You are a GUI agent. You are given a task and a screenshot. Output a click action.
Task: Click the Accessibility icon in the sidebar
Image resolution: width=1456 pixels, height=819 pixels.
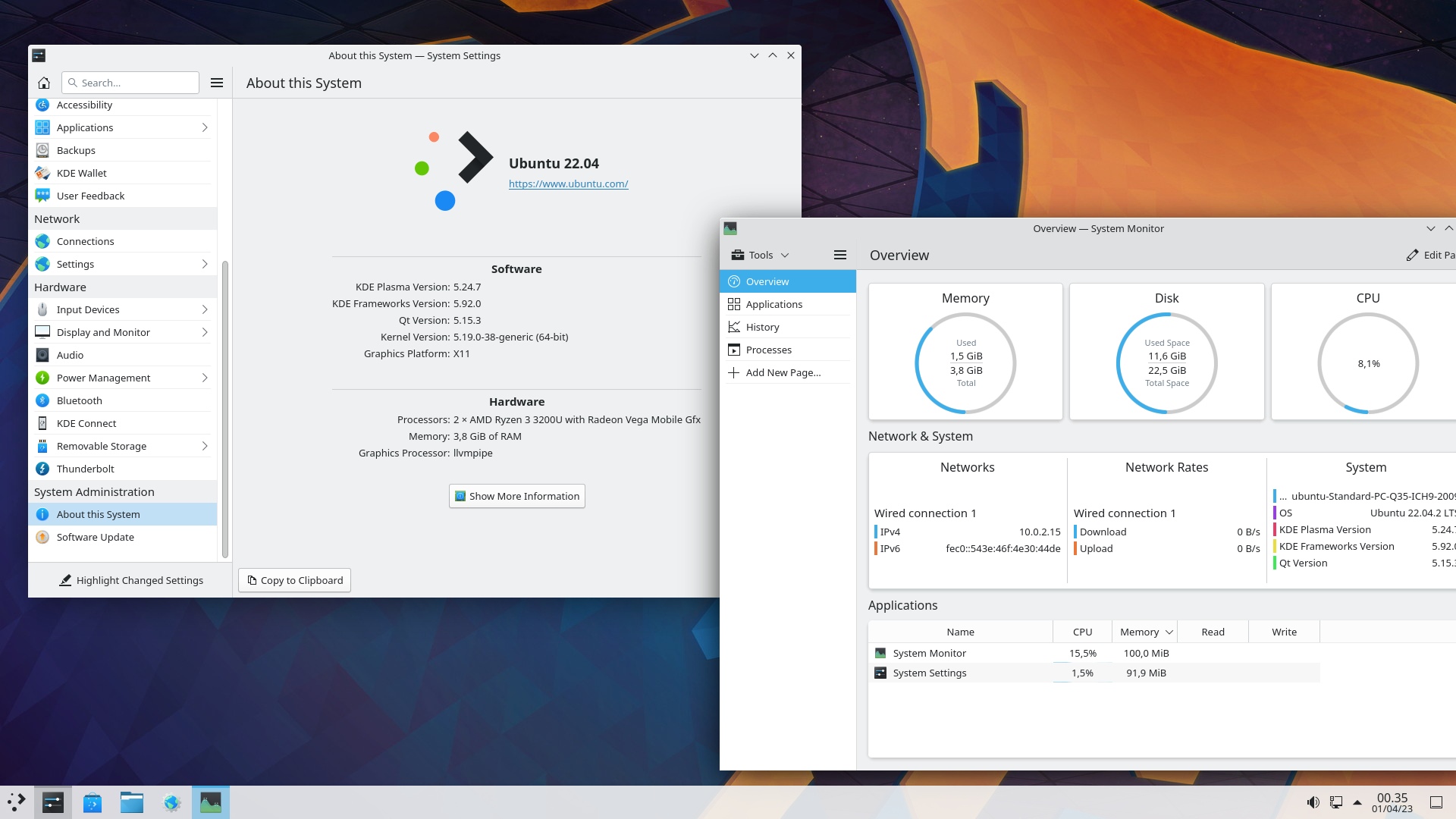[x=42, y=105]
